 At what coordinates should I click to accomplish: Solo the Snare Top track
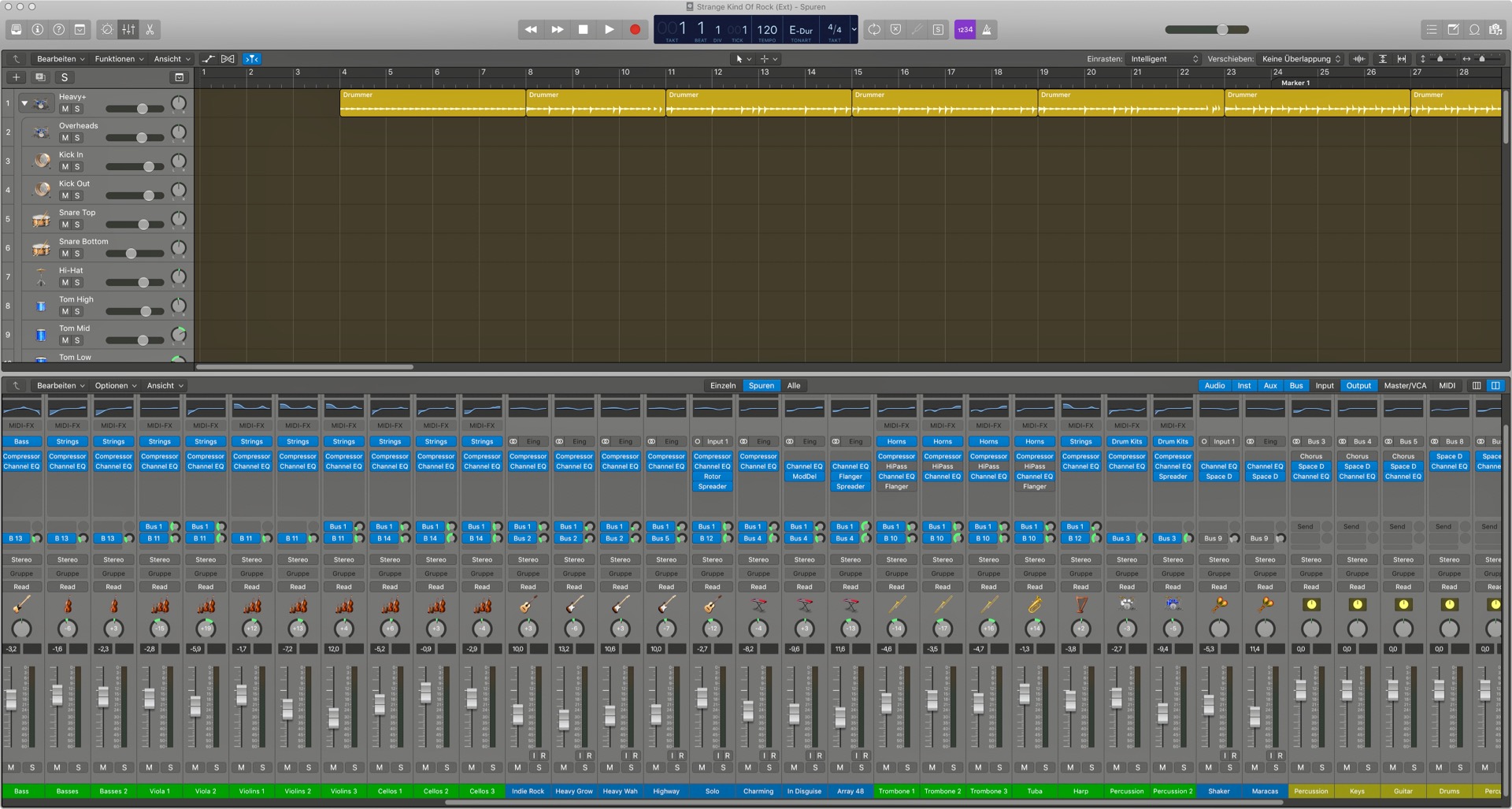[x=76, y=225]
